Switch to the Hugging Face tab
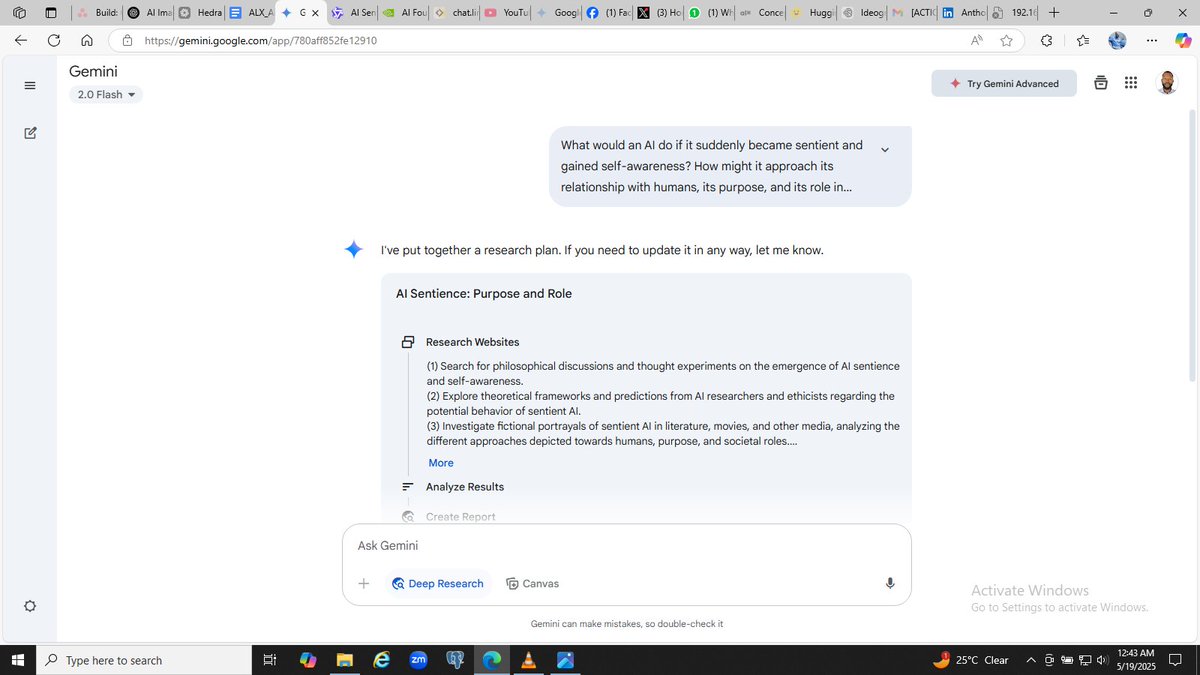The height and width of the screenshot is (675, 1200). tap(810, 13)
